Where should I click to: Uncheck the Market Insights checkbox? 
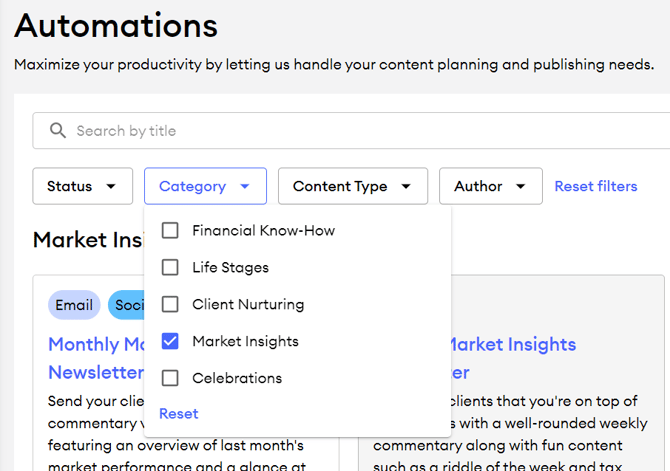click(170, 341)
